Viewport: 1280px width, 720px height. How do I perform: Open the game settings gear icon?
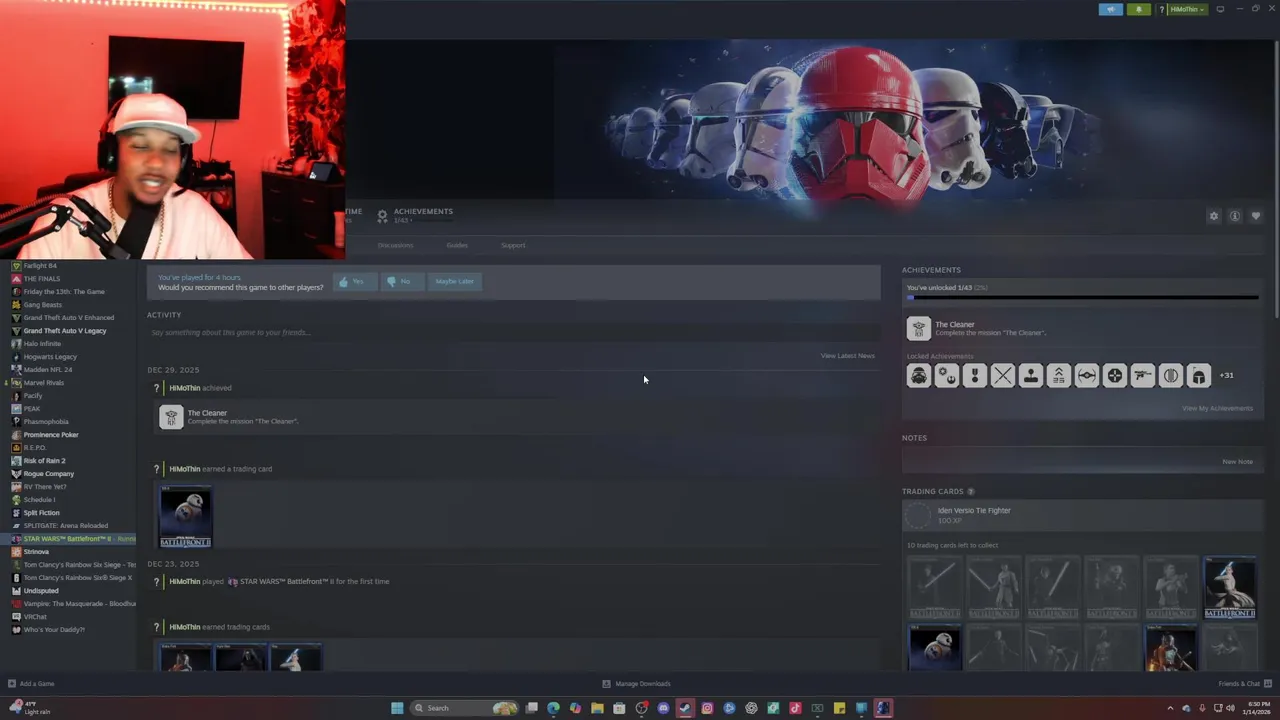[x=1214, y=216]
